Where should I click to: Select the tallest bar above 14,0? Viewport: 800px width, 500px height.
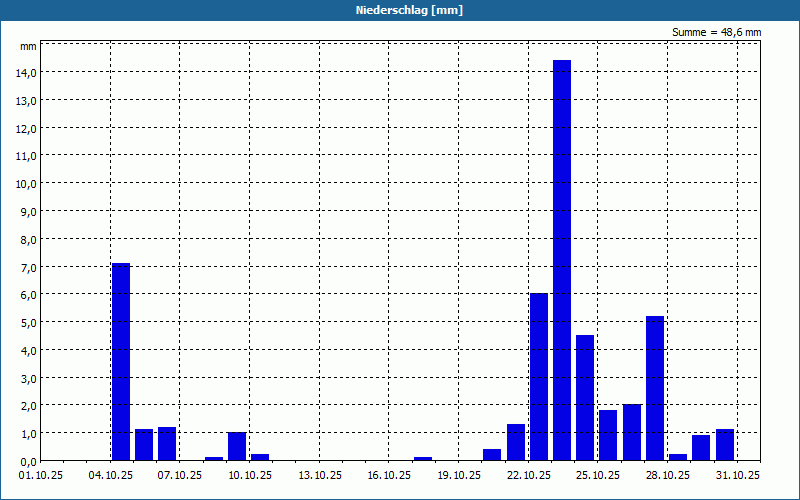tap(562, 260)
